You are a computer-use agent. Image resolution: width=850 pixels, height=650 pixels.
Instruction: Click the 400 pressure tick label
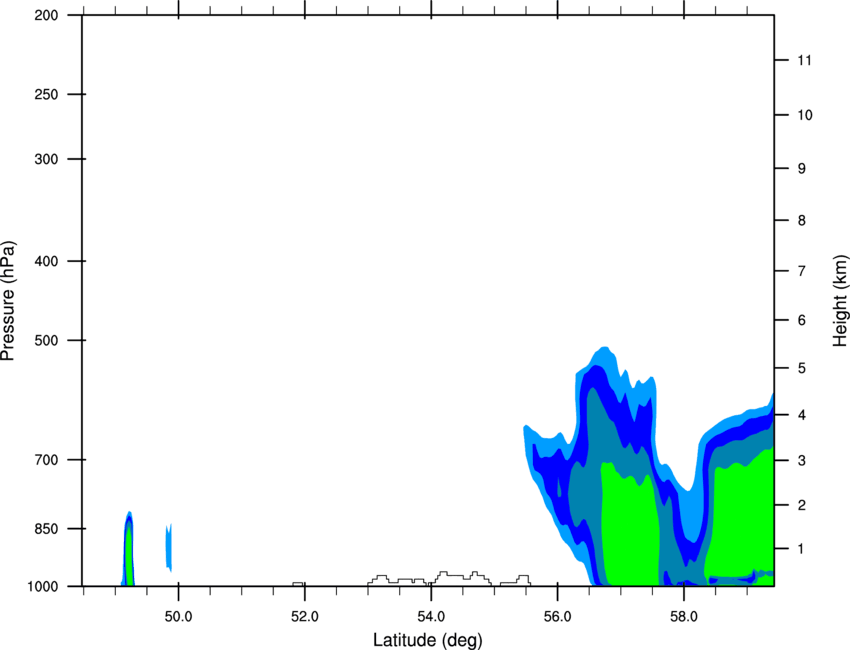[x=47, y=261]
